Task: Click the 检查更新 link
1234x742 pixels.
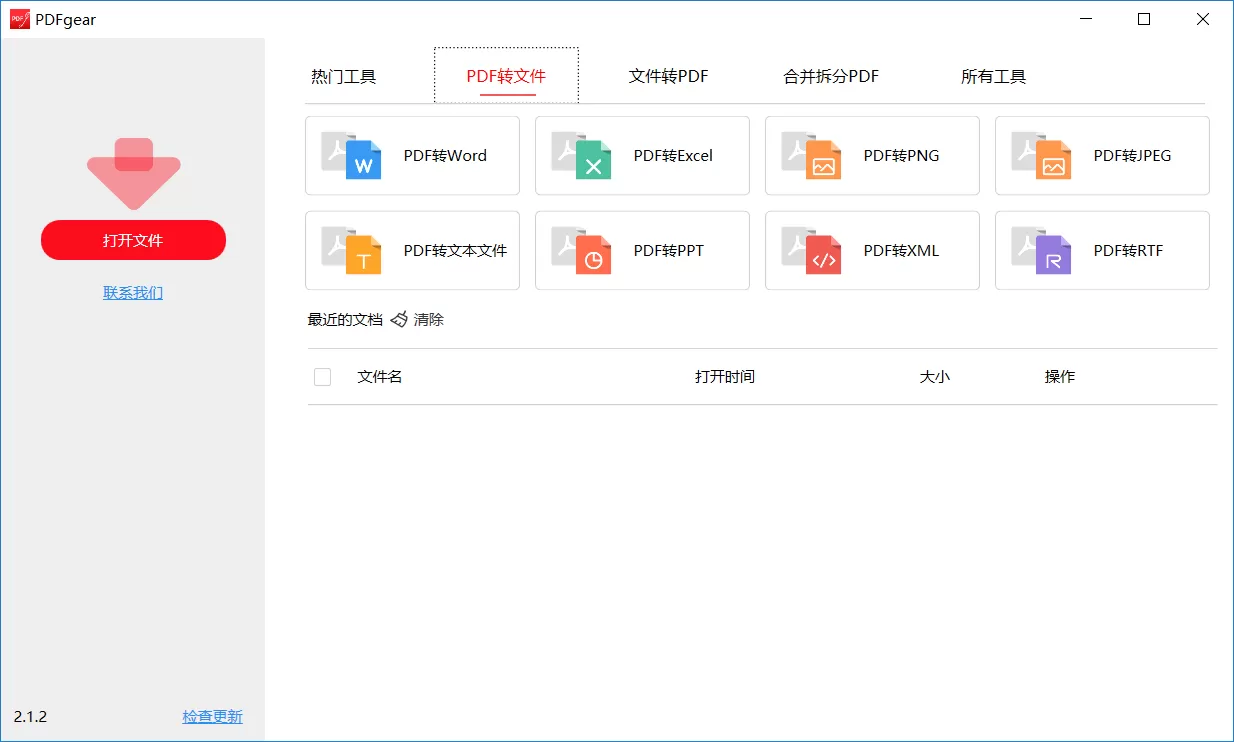Action: (212, 716)
